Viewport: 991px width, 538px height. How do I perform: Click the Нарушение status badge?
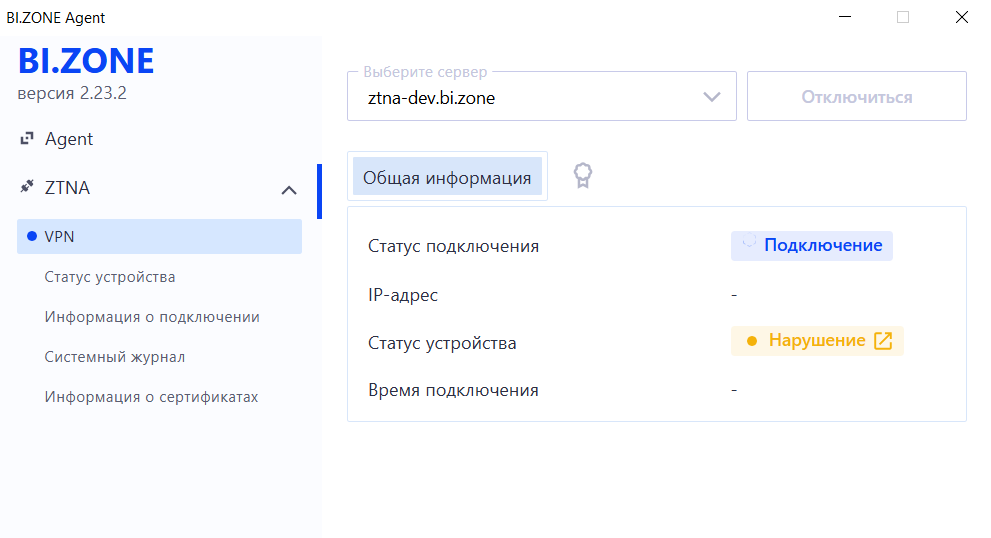tap(817, 341)
